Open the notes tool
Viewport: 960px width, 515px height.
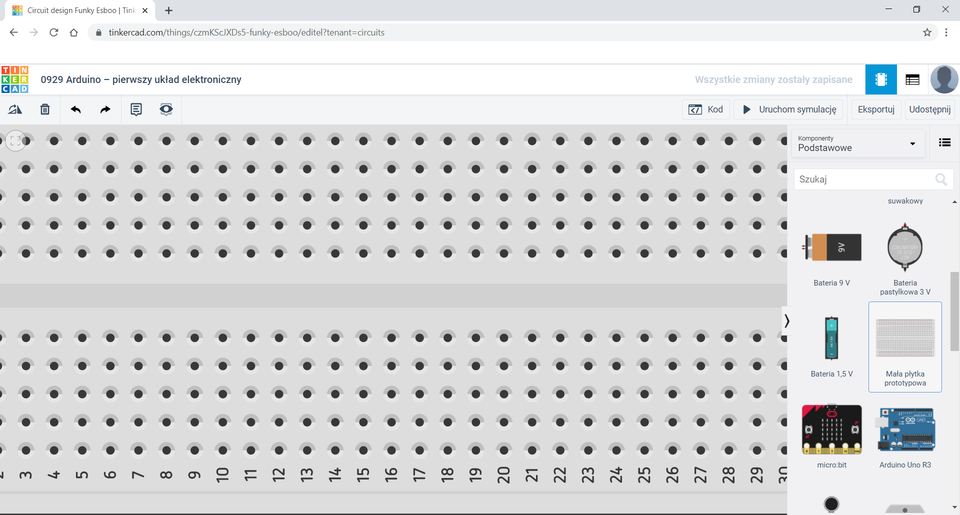136,109
